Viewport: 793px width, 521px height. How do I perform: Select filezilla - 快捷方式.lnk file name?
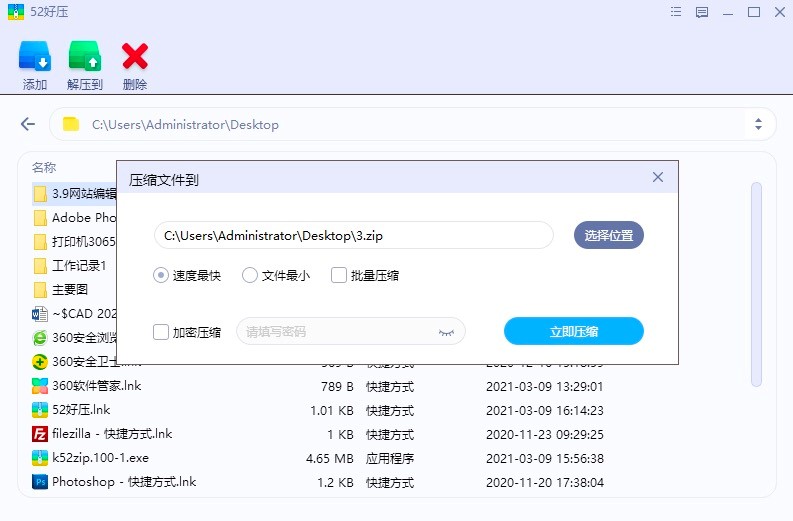tap(112, 434)
